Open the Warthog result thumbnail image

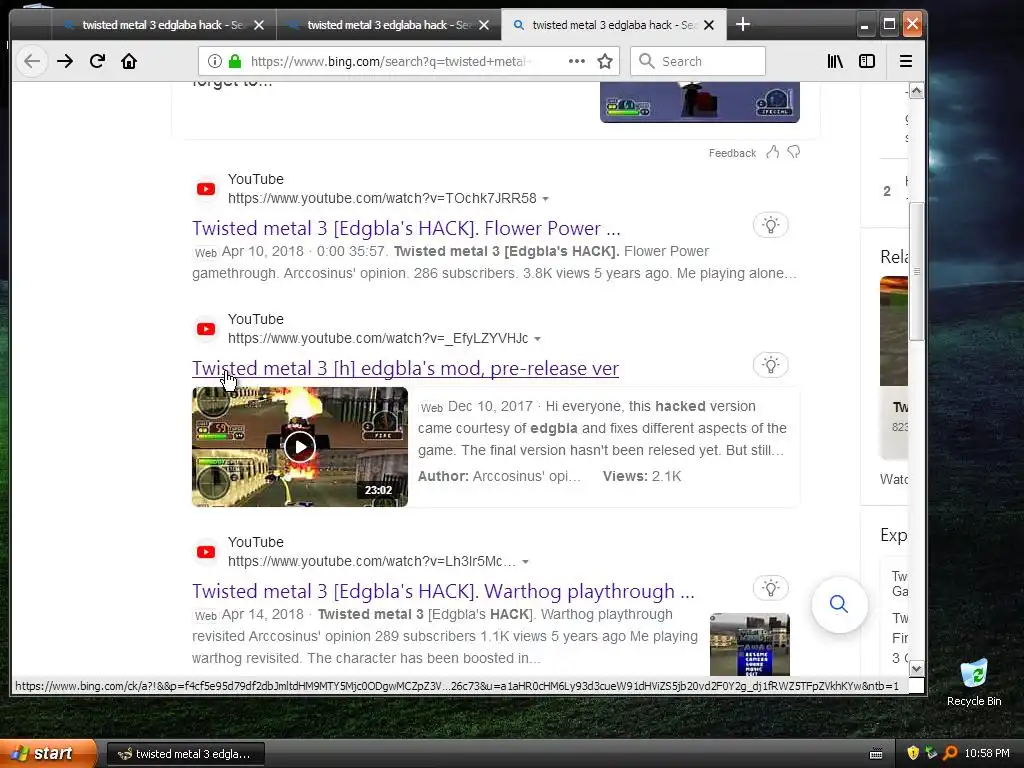750,644
